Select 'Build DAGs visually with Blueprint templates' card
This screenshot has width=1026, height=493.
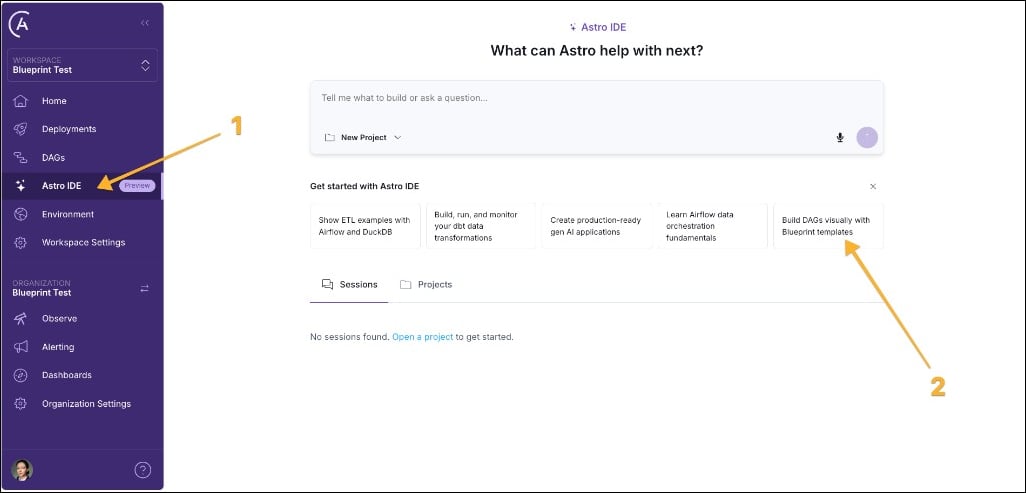tap(828, 226)
